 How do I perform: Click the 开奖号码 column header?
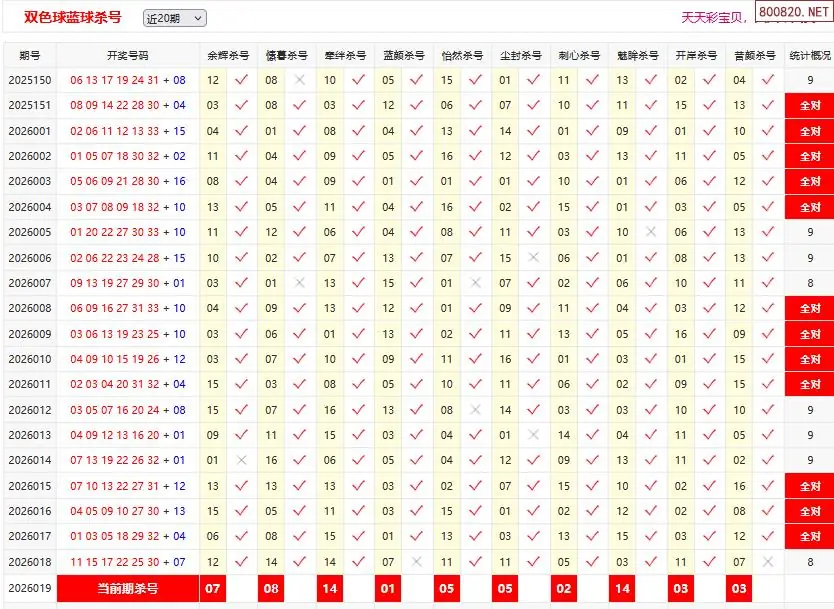pyautogui.click(x=127, y=56)
